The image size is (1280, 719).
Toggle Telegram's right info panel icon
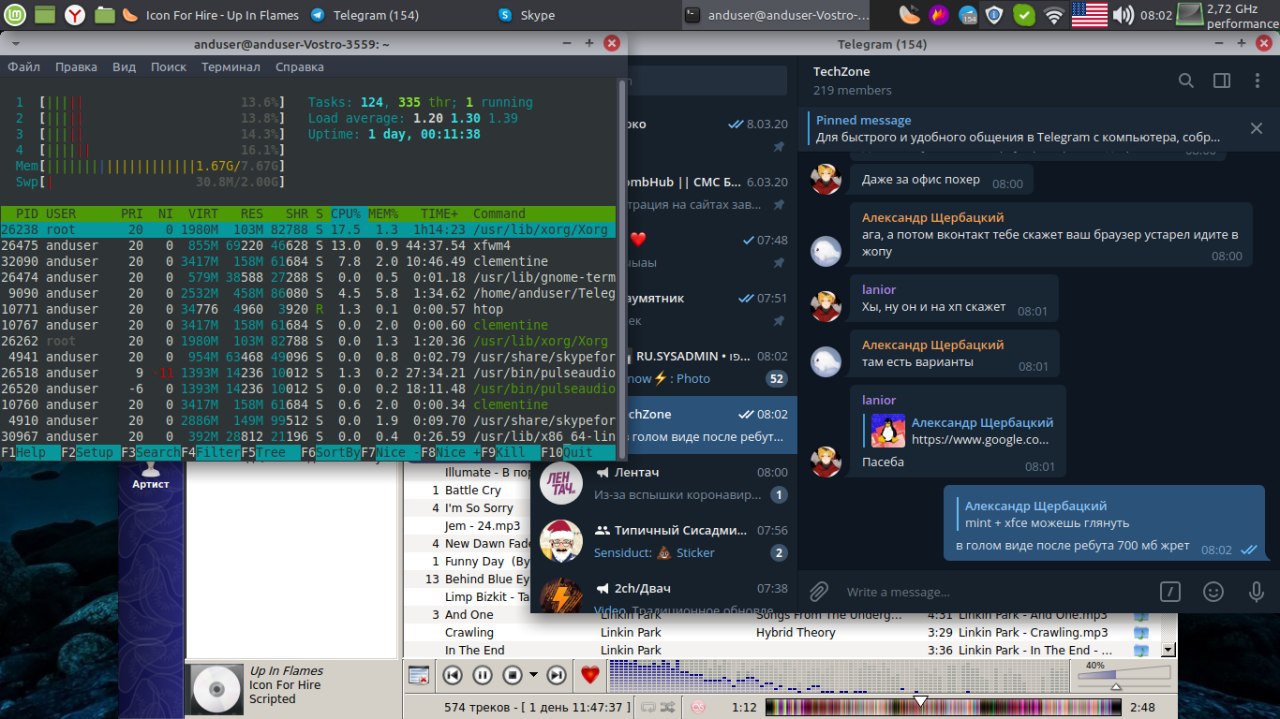(x=1221, y=81)
